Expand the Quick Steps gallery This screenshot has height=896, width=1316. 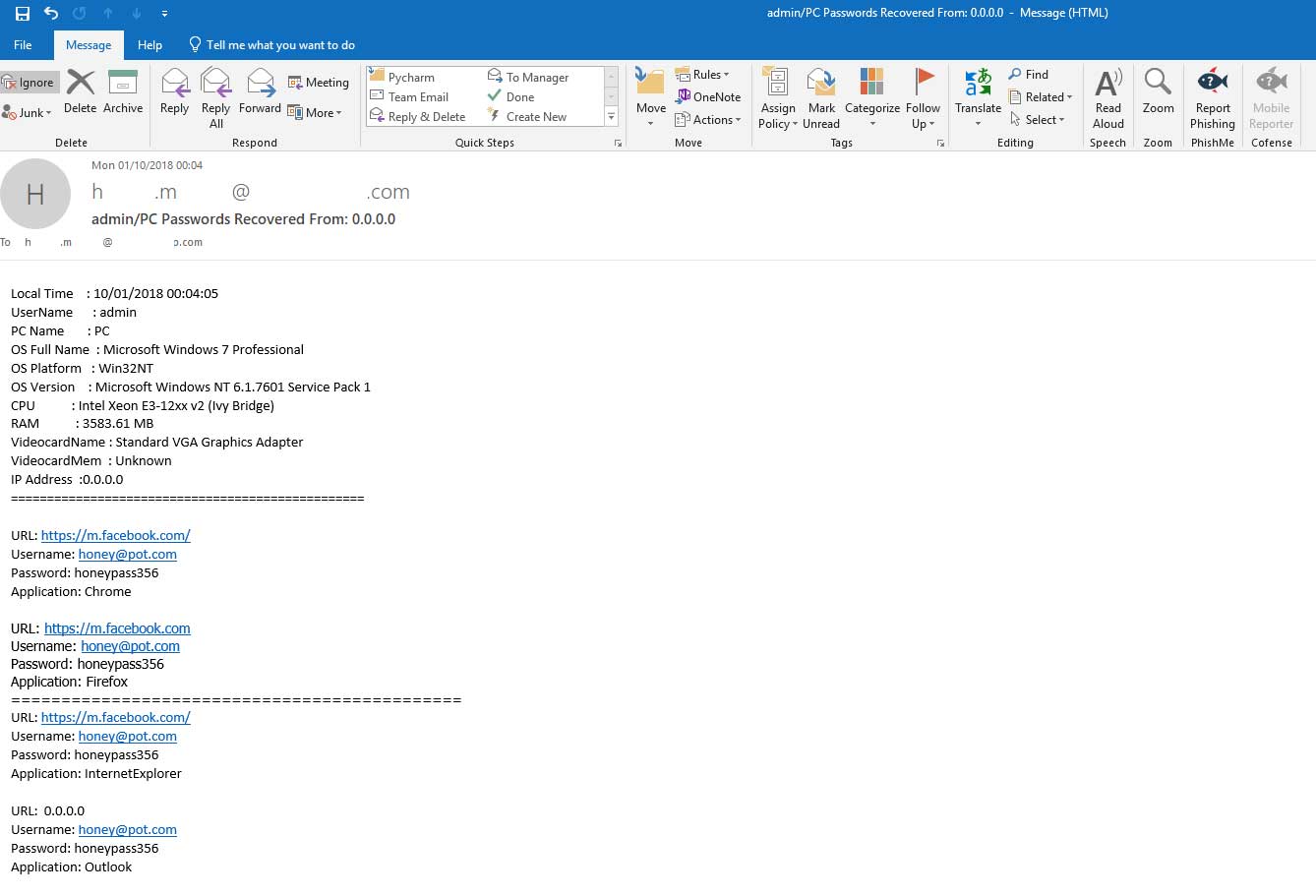click(611, 117)
